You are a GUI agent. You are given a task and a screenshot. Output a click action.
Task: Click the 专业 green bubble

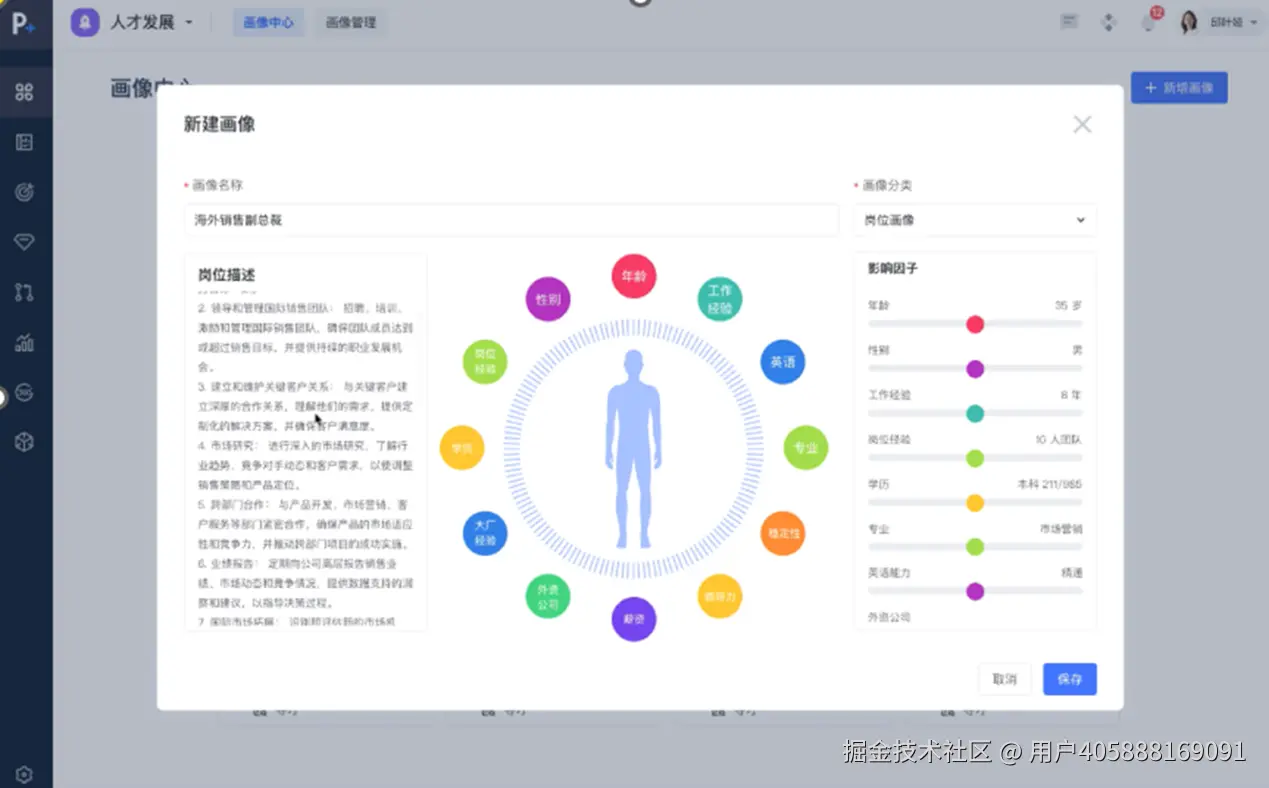click(806, 448)
